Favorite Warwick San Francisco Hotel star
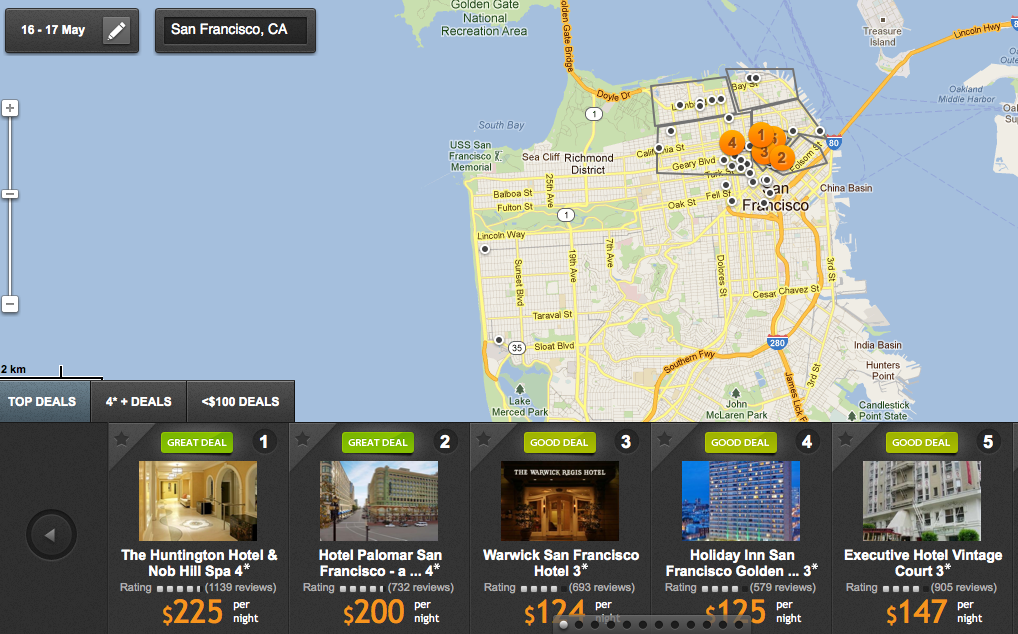 pyautogui.click(x=484, y=440)
